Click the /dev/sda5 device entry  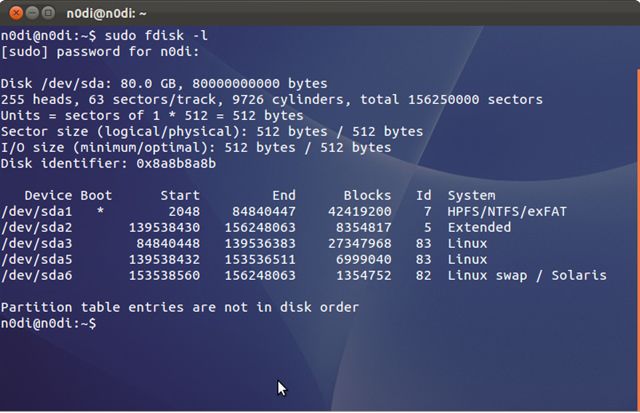37,259
